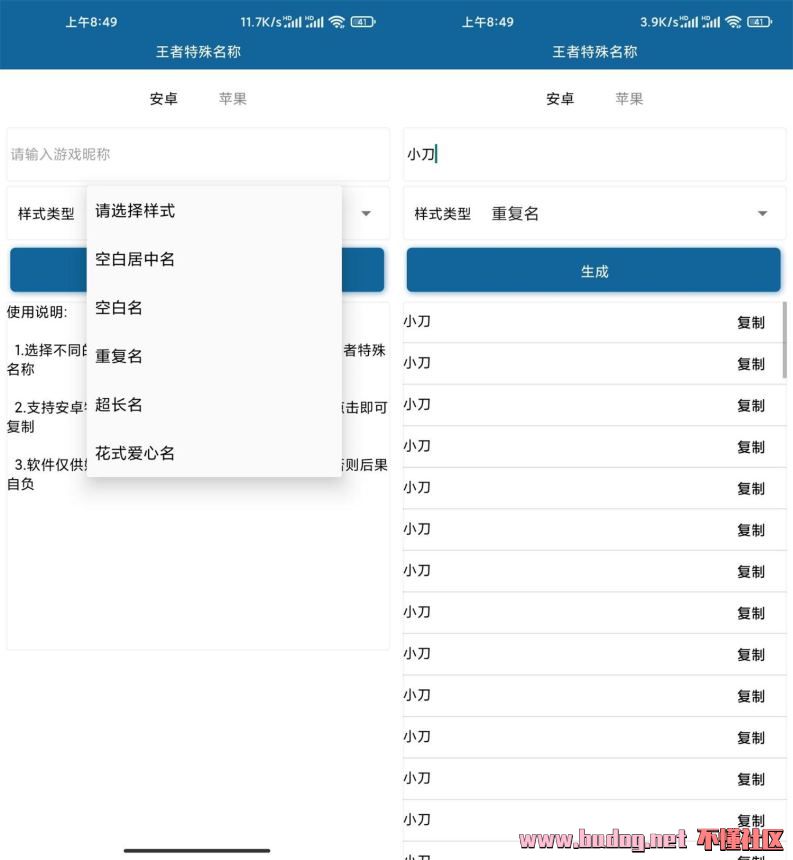Tap the Wi-Fi icon in right status bar
The width and height of the screenshot is (793, 860).
click(x=733, y=22)
